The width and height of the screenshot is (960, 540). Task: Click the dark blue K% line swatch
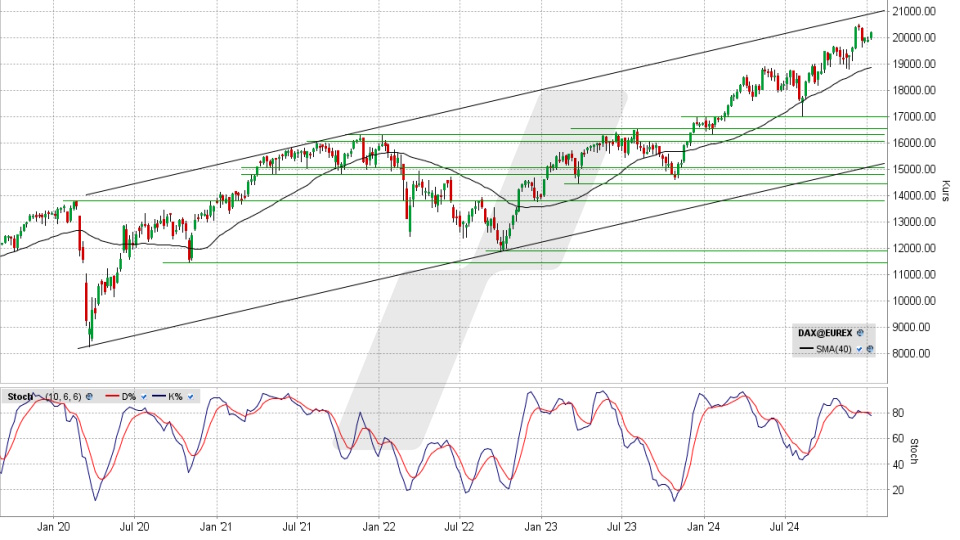(x=159, y=397)
